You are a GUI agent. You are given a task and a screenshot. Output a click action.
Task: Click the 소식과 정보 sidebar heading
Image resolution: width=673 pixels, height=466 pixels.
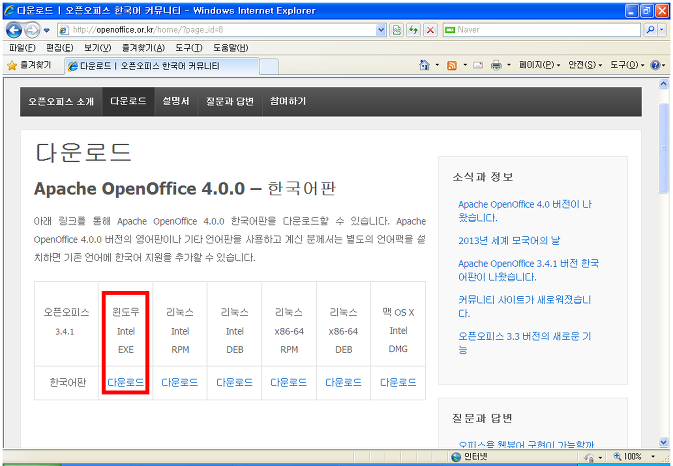[x=483, y=177]
